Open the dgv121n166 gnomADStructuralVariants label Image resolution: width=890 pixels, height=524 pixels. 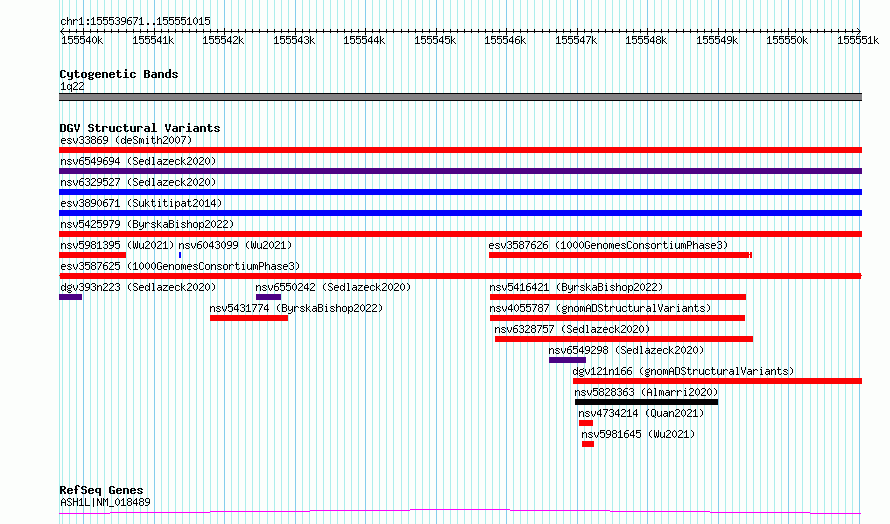(683, 371)
